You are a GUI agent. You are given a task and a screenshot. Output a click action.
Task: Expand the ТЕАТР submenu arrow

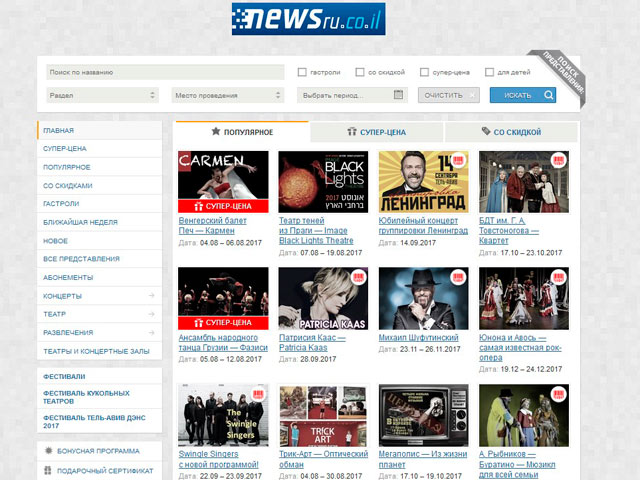coord(151,314)
